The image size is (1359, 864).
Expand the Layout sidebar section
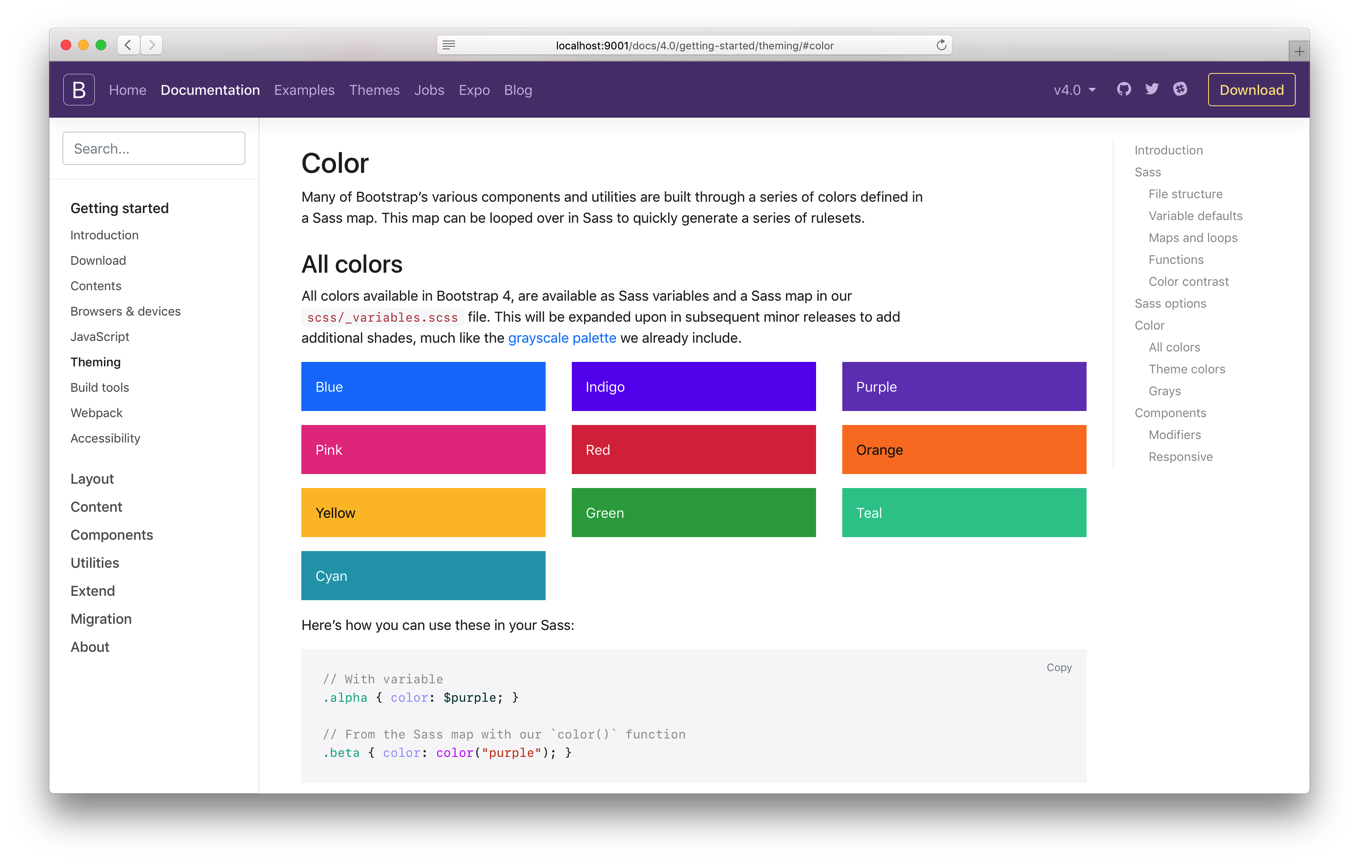[92, 479]
